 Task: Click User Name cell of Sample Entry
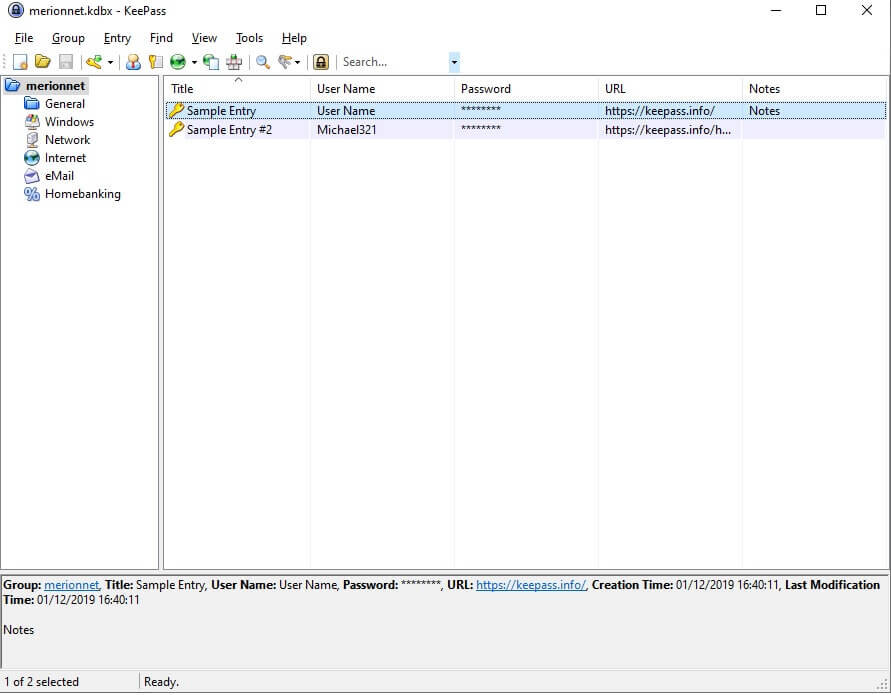(346, 111)
